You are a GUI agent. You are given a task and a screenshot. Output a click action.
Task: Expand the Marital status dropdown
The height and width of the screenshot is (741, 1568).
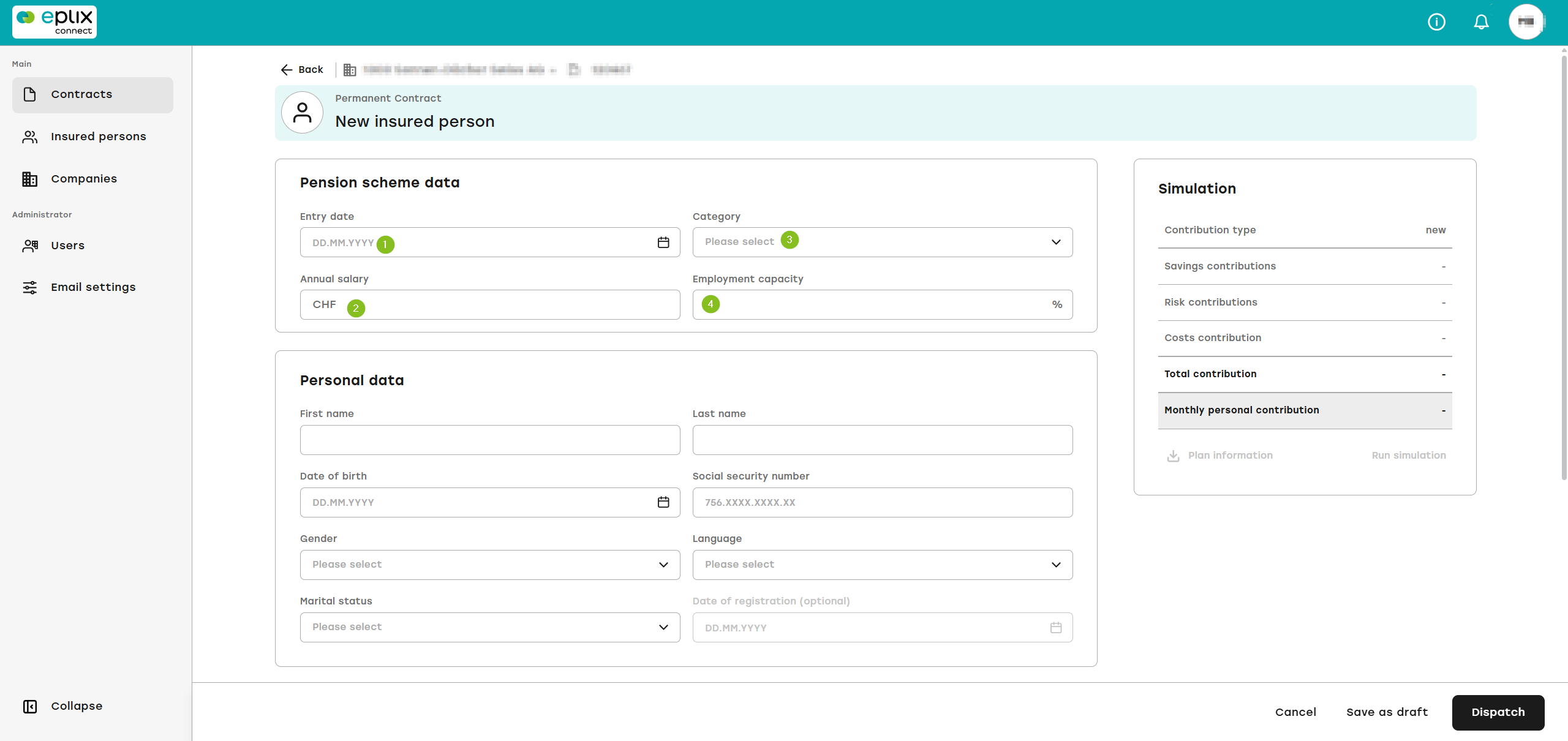click(490, 627)
